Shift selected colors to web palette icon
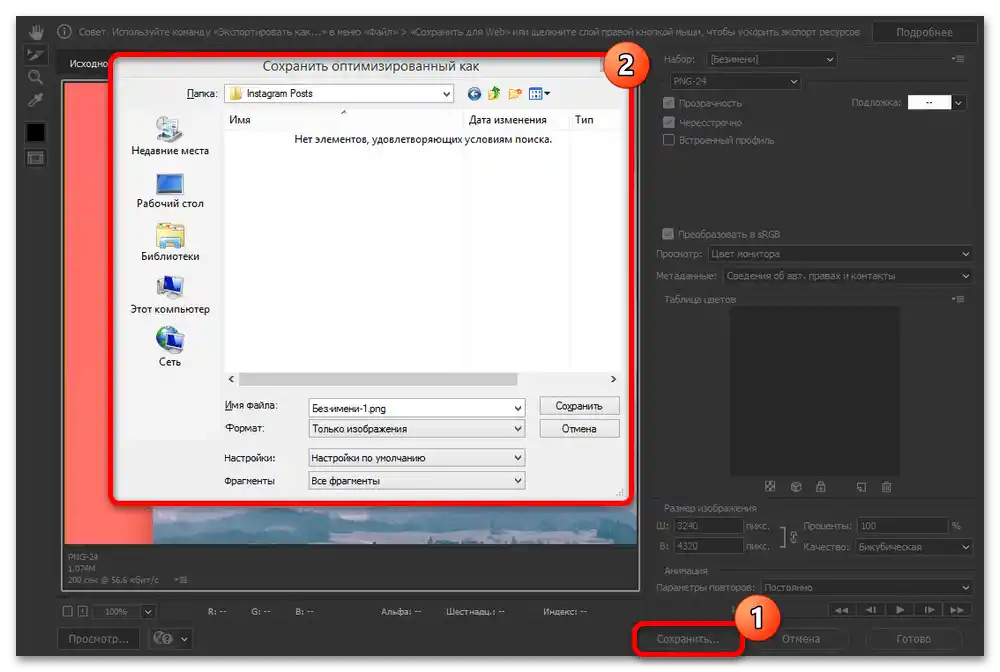Screen dimensions: 1000x672 [796, 486]
